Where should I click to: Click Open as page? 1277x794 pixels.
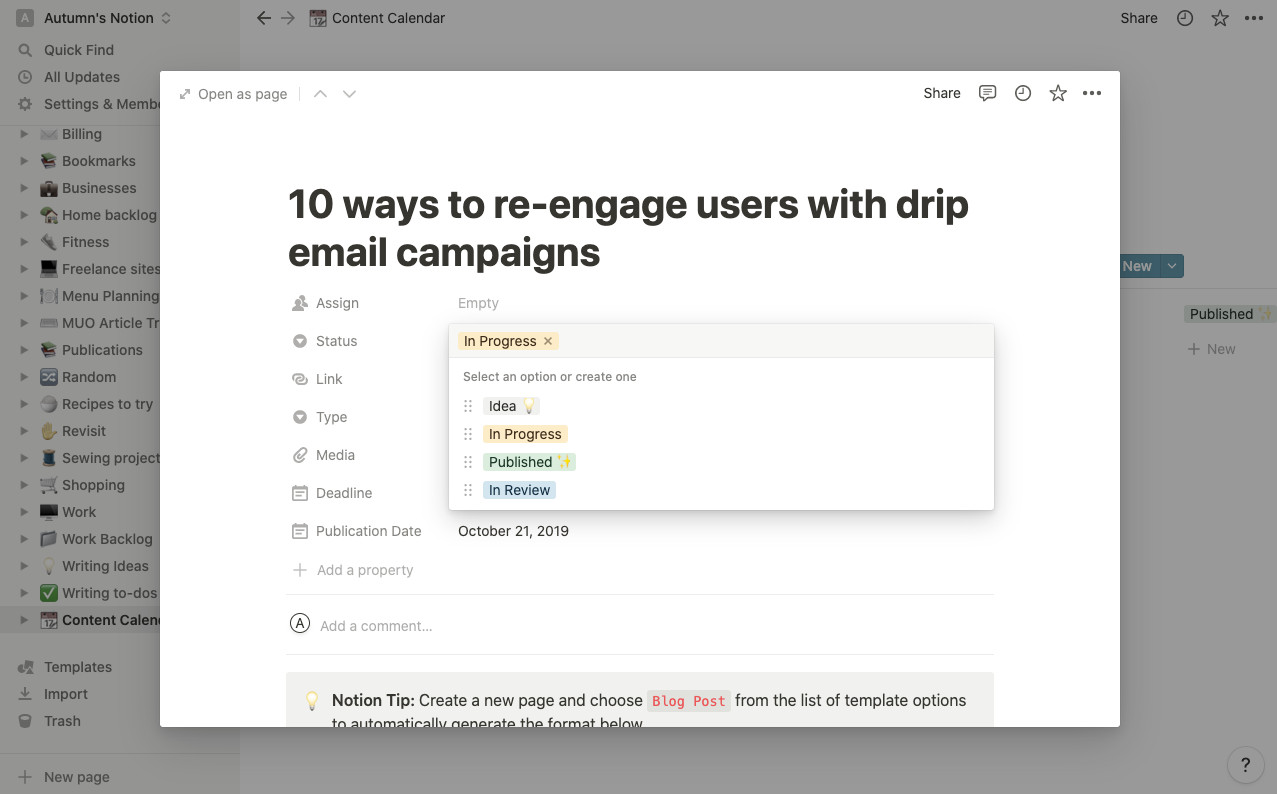click(x=233, y=94)
